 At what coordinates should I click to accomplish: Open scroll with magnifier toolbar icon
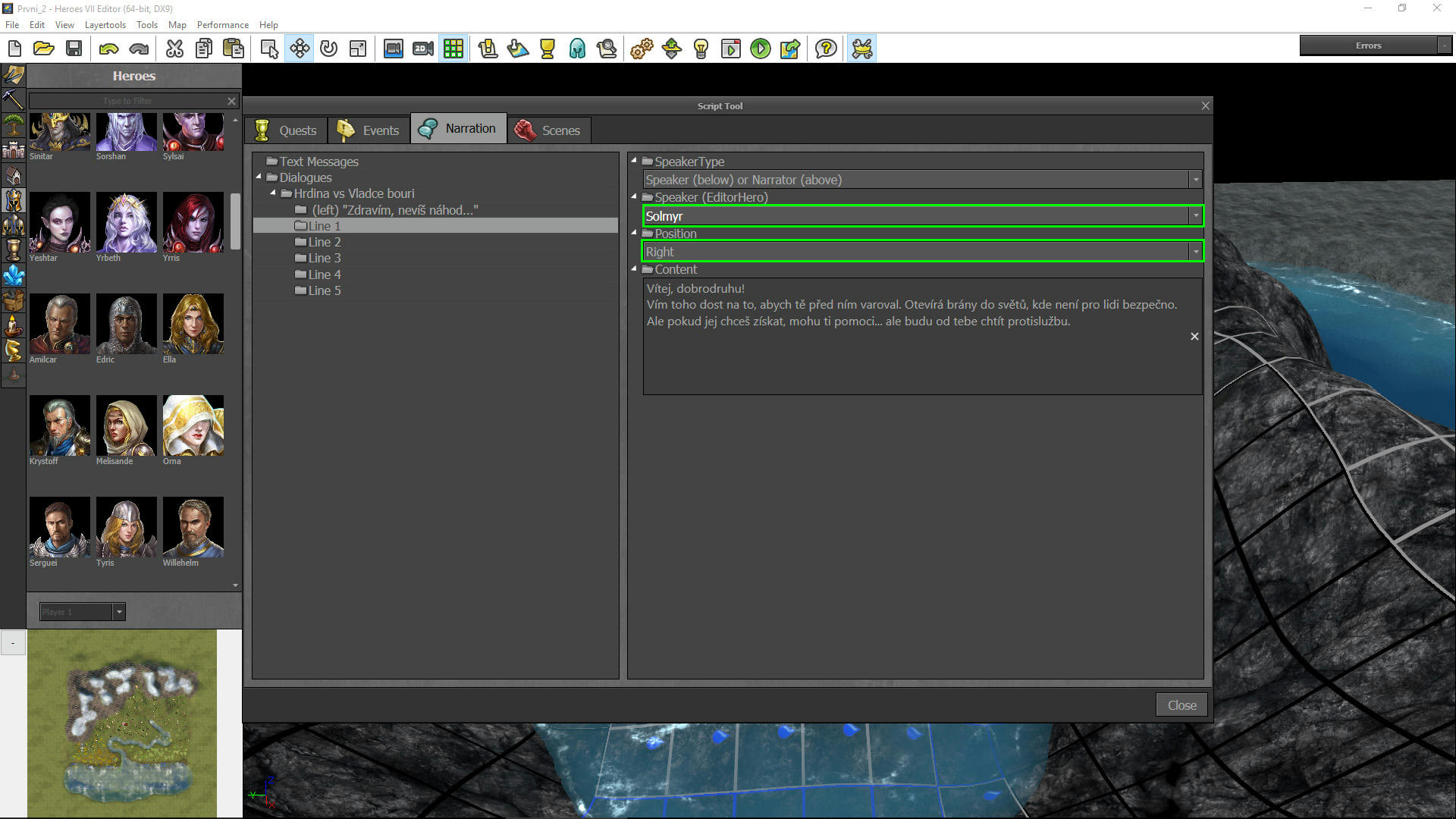607,49
